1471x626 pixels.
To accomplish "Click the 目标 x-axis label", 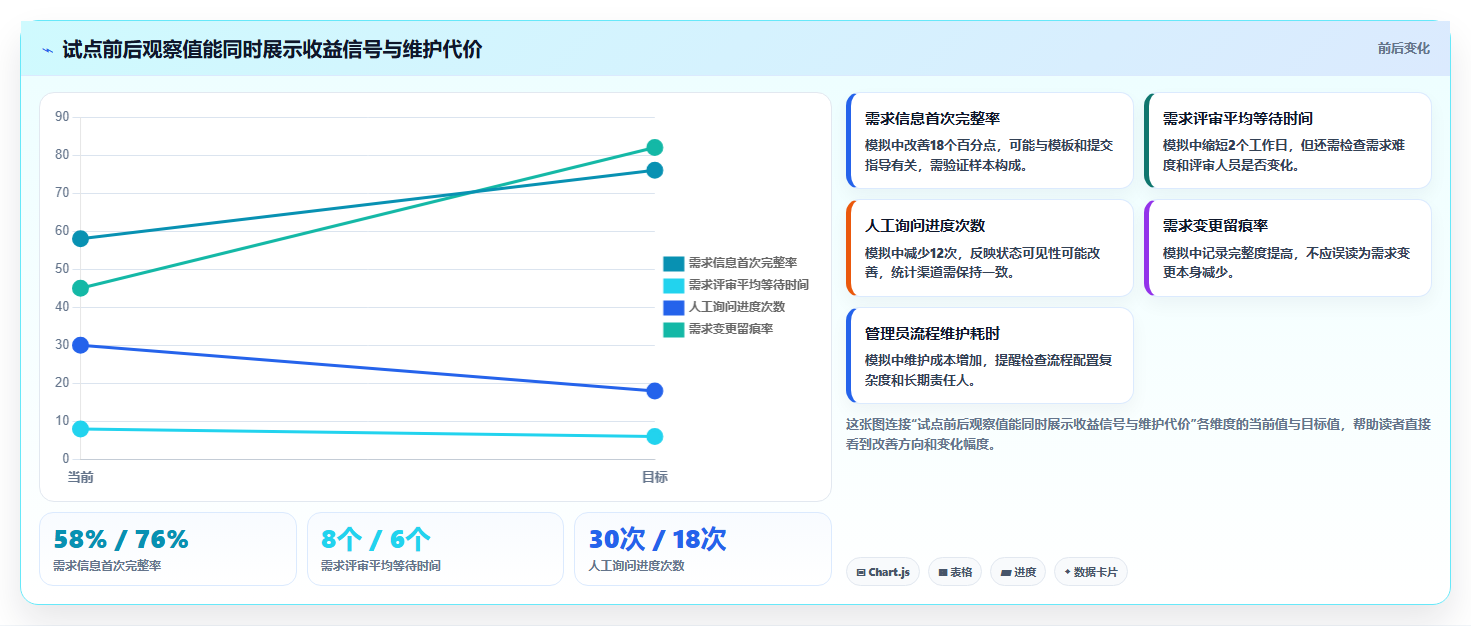I will [x=655, y=477].
